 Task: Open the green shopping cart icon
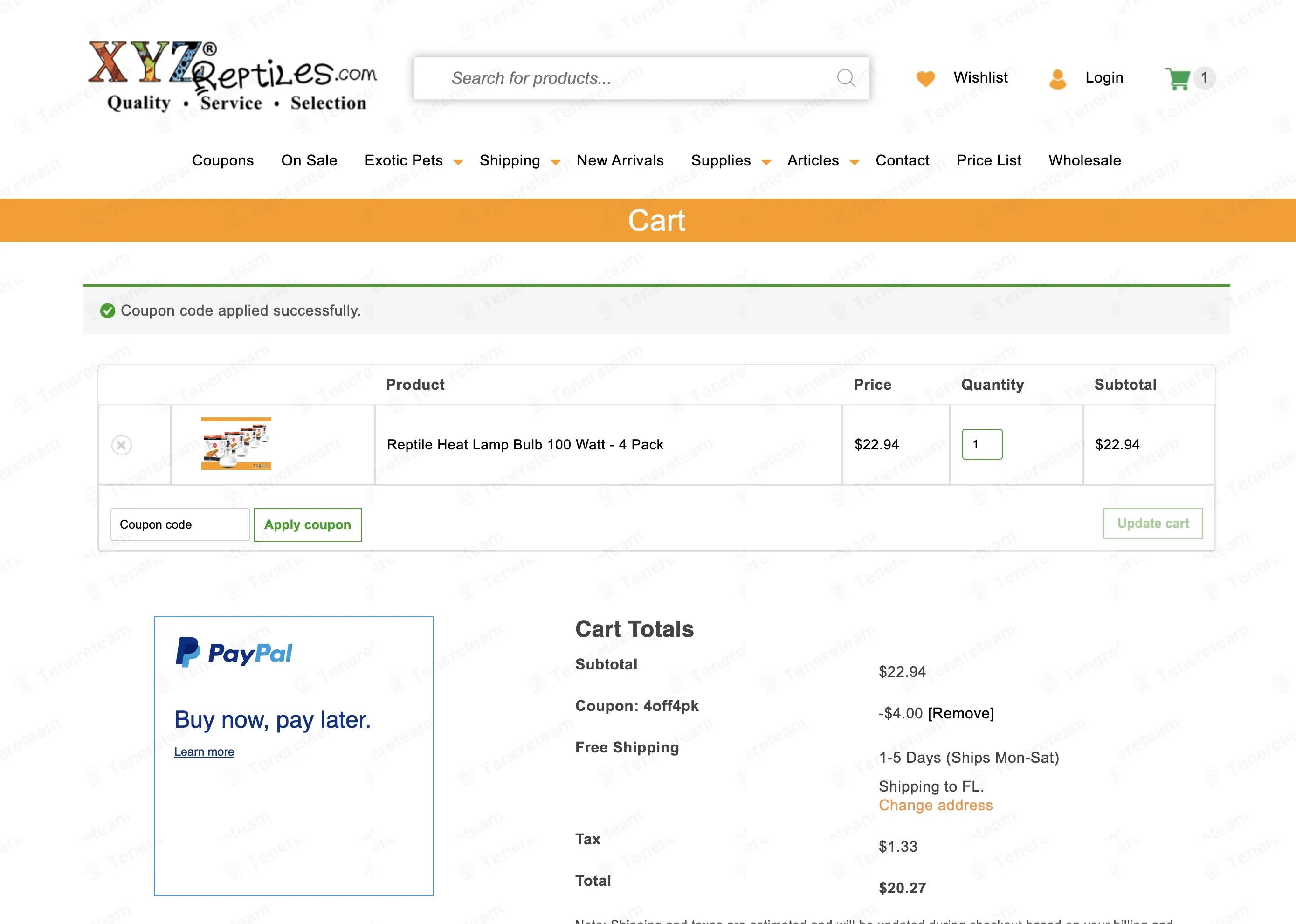(x=1178, y=78)
